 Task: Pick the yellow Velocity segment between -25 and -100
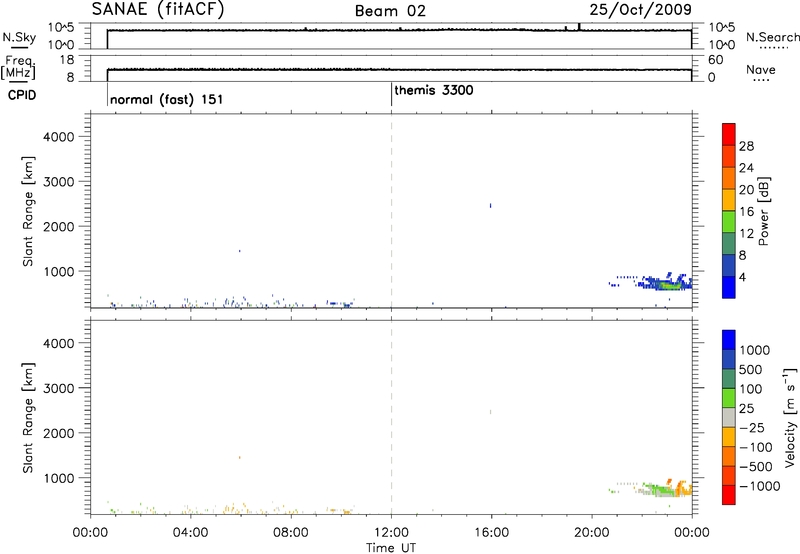coord(729,436)
